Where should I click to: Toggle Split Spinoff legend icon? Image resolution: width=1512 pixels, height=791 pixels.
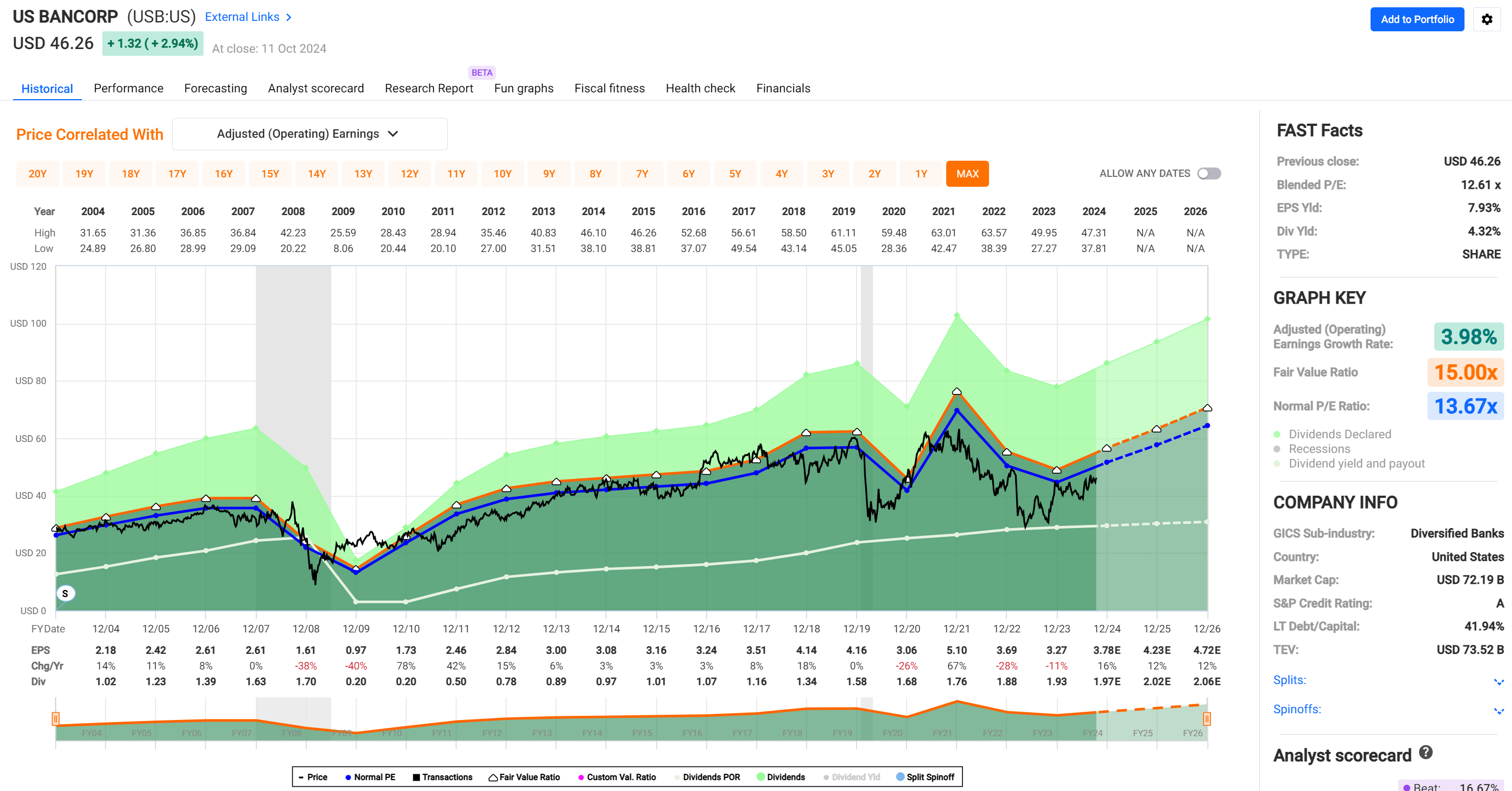click(x=900, y=777)
